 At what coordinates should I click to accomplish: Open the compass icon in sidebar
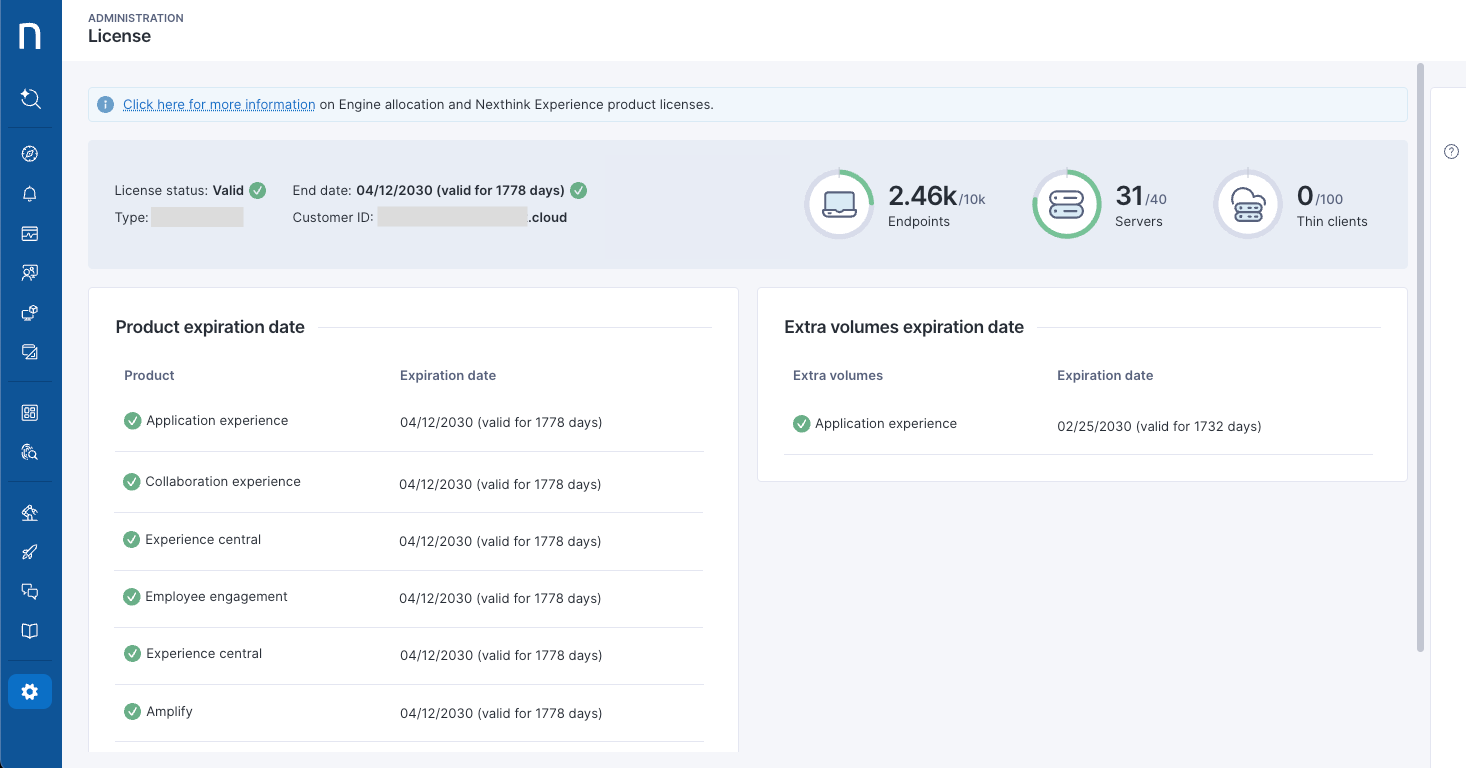[30, 154]
